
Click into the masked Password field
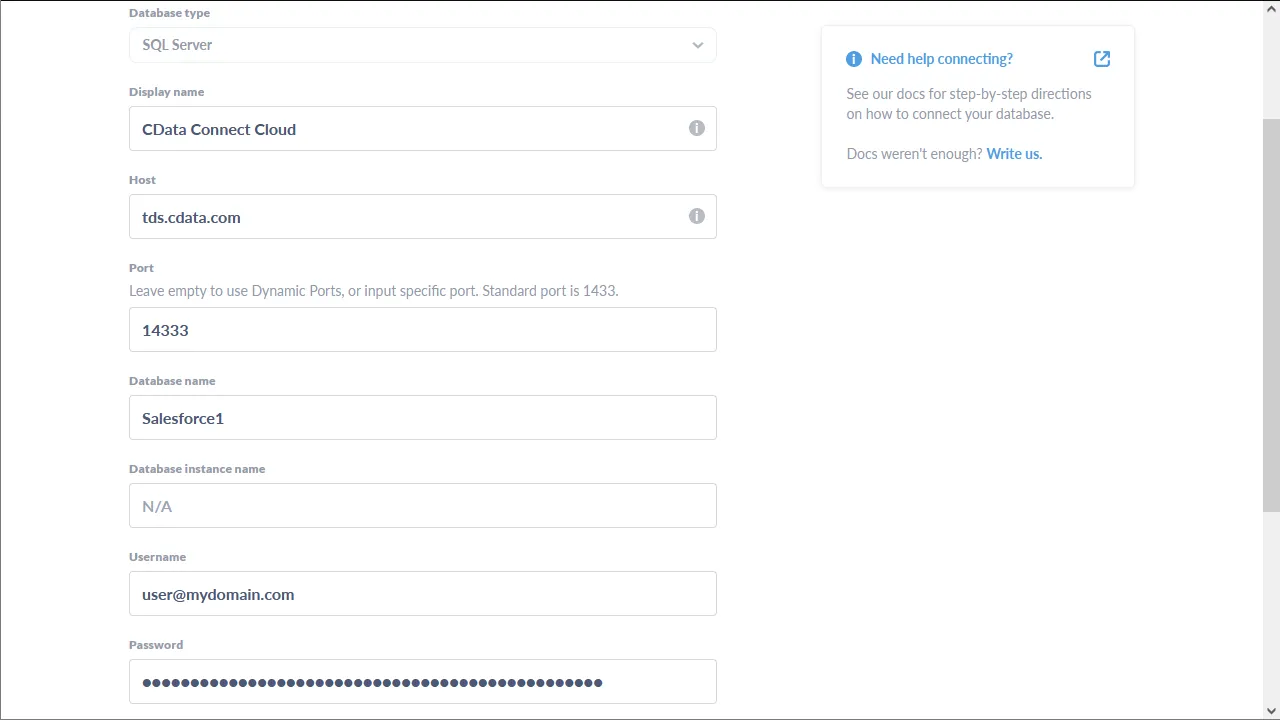click(422, 682)
